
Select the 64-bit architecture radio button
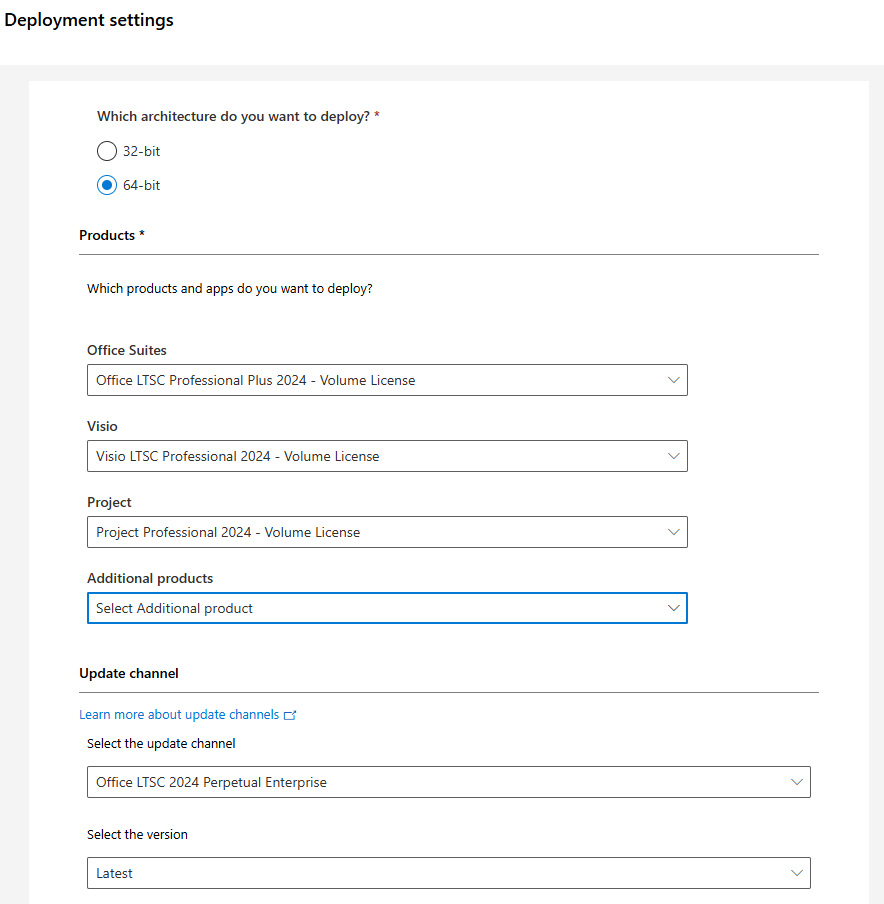pyautogui.click(x=107, y=185)
